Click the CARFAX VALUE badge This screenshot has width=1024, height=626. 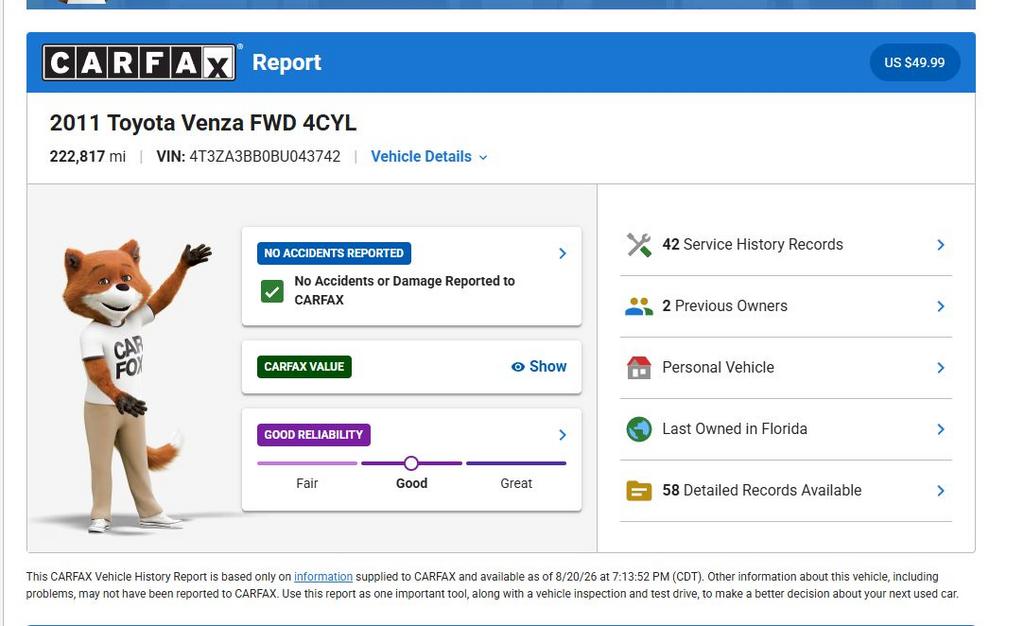[304, 367]
